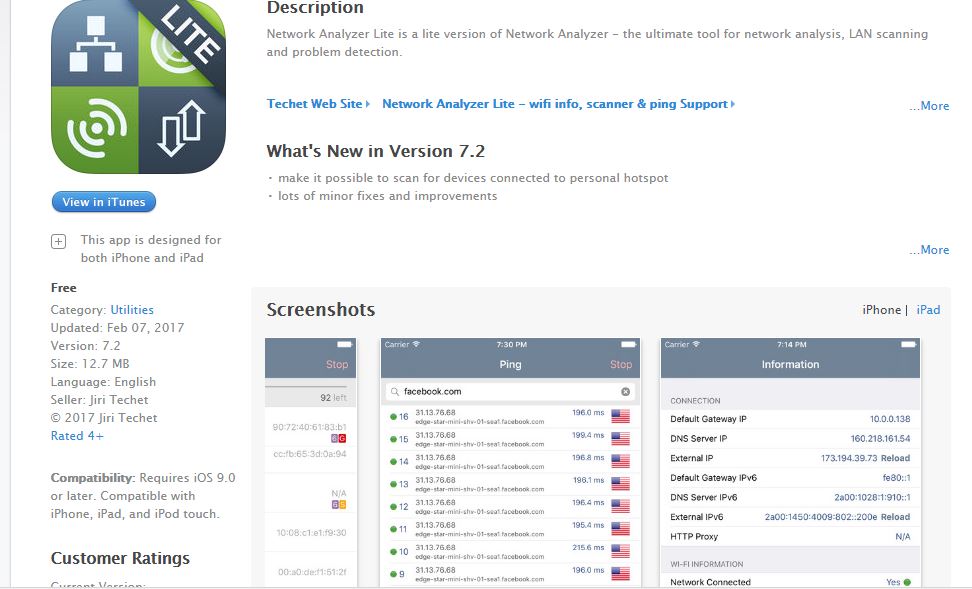
Task: Click the plus icon beside iPhone and iPad text
Action: point(59,241)
